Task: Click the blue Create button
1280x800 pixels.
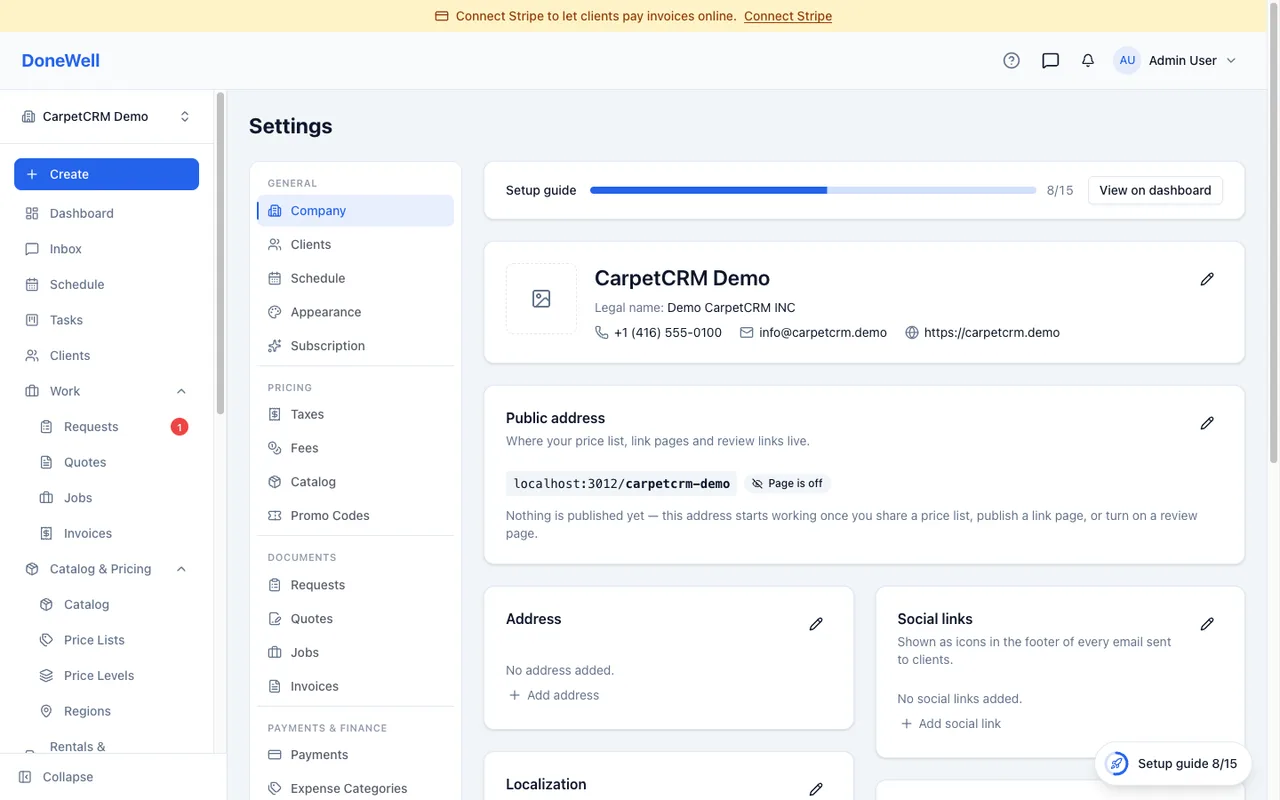Action: pos(106,174)
